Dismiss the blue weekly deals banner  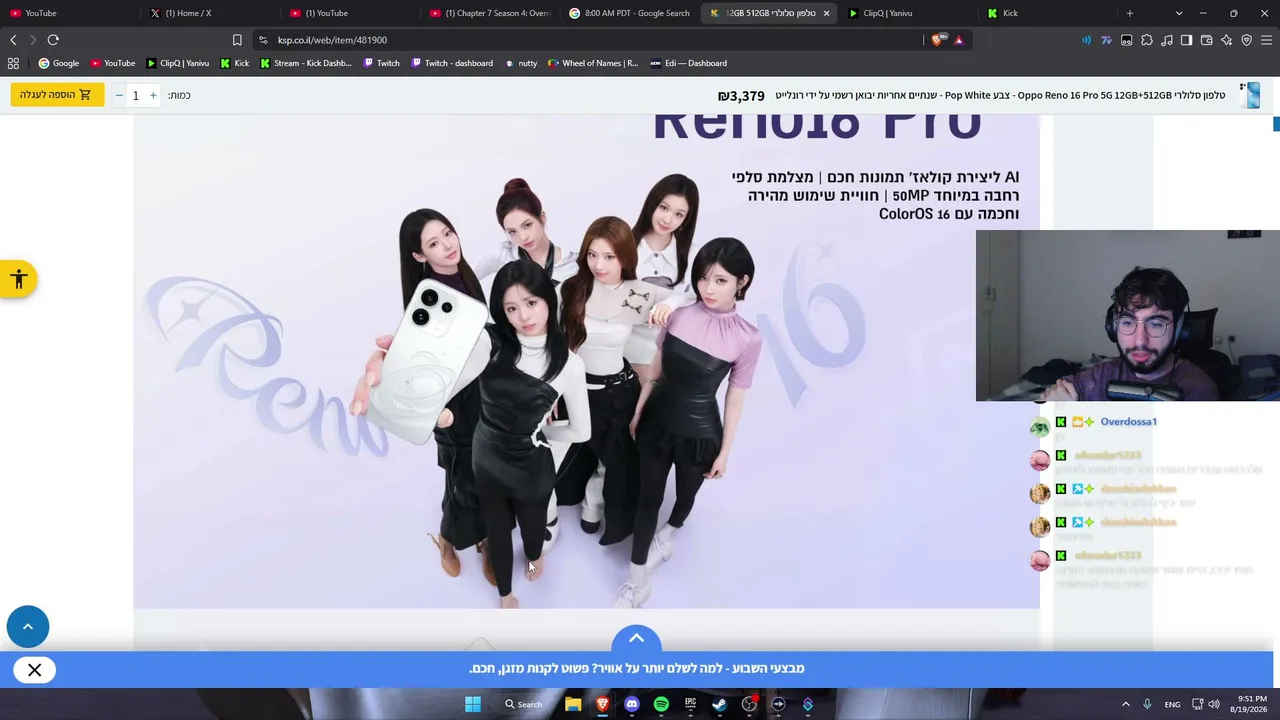tap(35, 670)
